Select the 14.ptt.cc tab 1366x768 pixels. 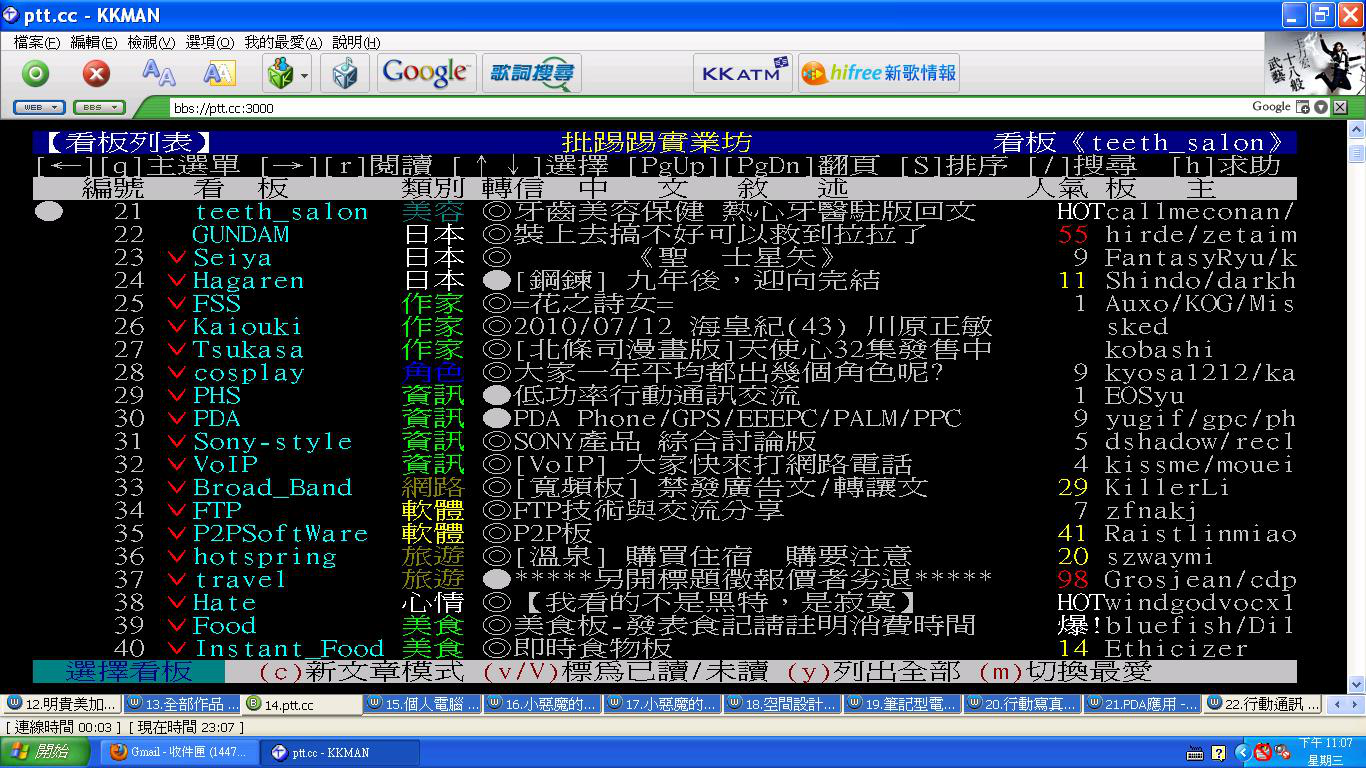[302, 704]
